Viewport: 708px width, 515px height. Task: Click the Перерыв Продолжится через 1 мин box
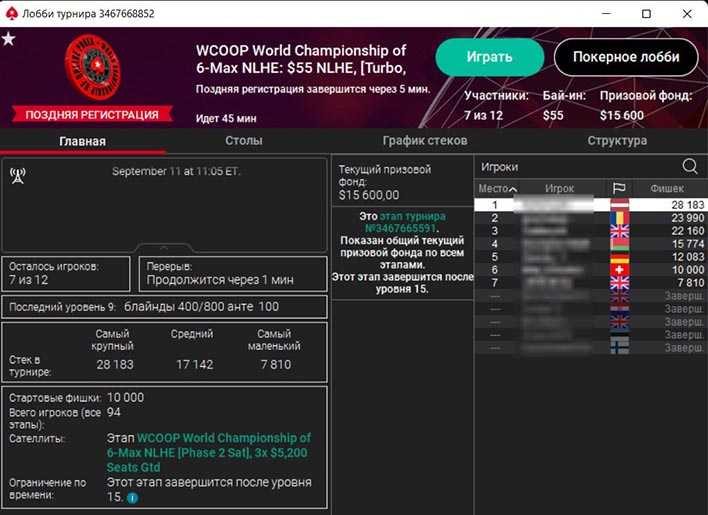point(233,274)
